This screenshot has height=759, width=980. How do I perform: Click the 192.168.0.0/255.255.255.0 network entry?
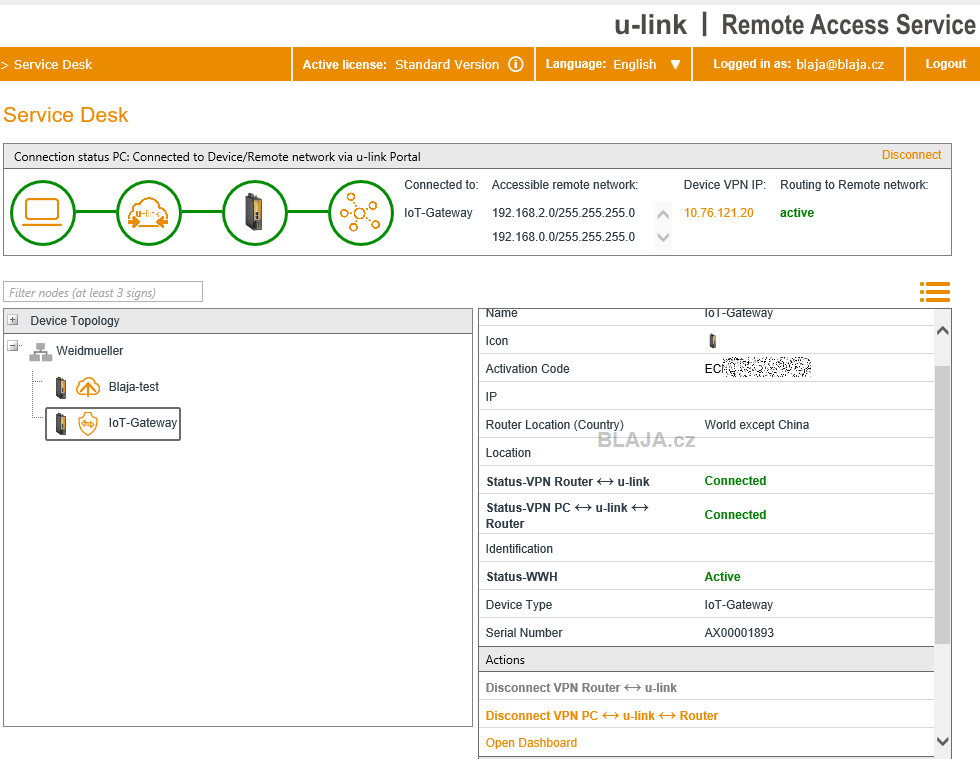563,237
